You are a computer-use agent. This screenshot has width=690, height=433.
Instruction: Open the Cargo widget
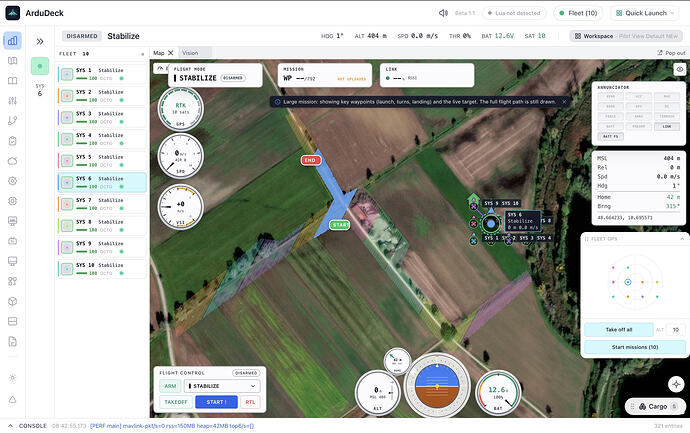pyautogui.click(x=657, y=407)
